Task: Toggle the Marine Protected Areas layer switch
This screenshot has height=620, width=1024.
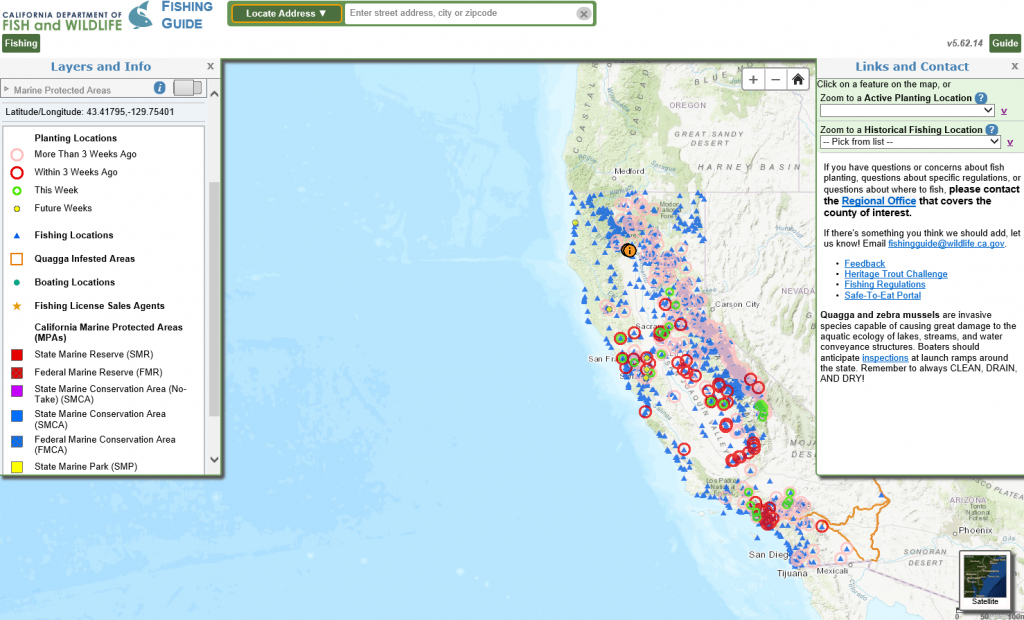Action: [187, 88]
